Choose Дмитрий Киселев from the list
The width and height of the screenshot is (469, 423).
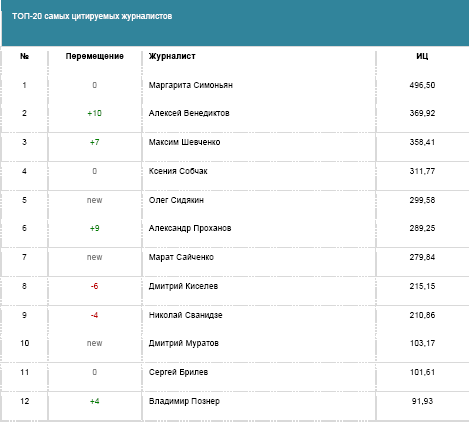pyautogui.click(x=183, y=286)
